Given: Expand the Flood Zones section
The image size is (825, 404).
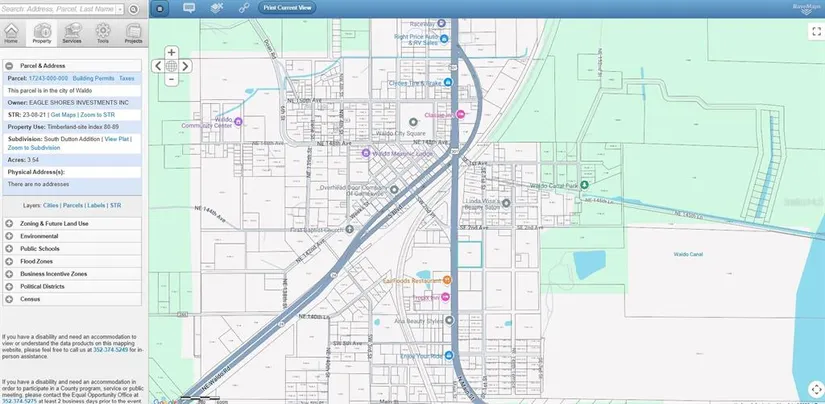Looking at the screenshot, I should (9, 261).
